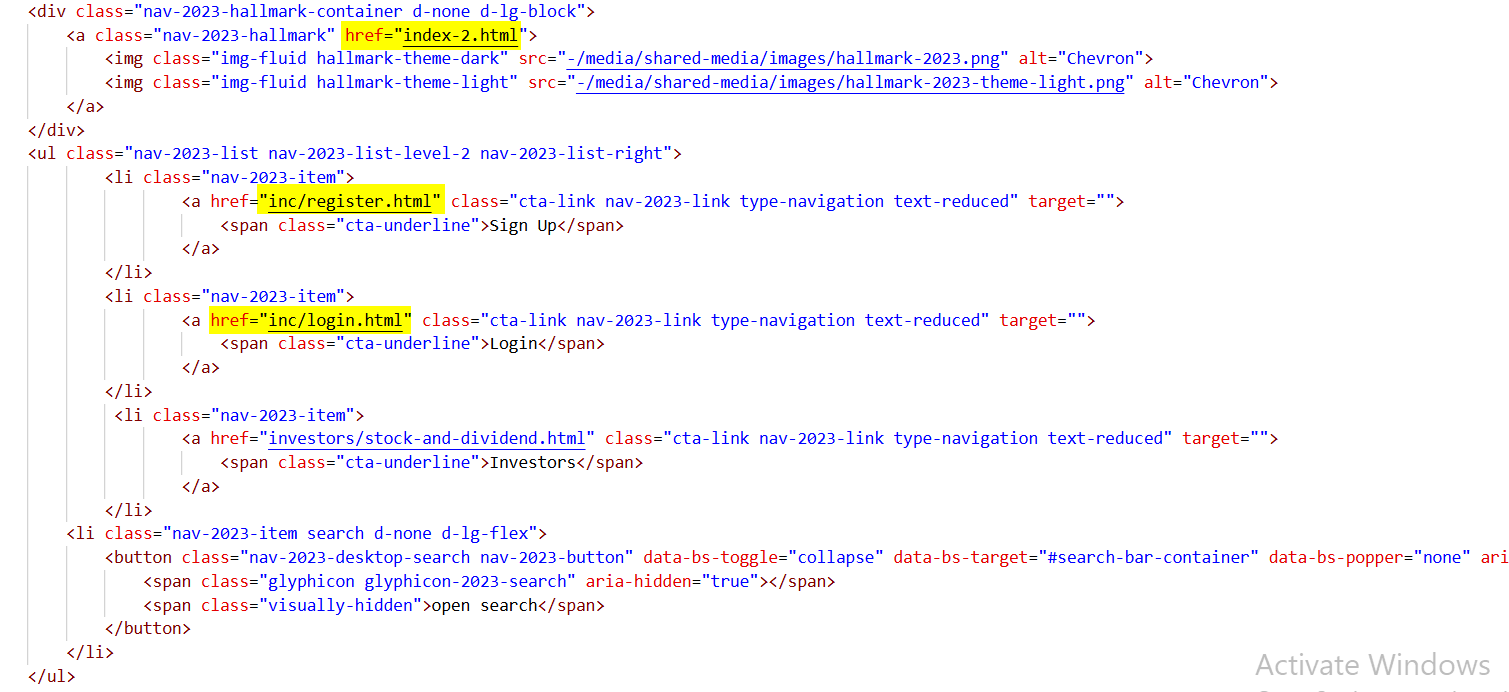The height and width of the screenshot is (692, 1509).
Task: Click the '#search-bar-container' target value
Action: point(1148,557)
